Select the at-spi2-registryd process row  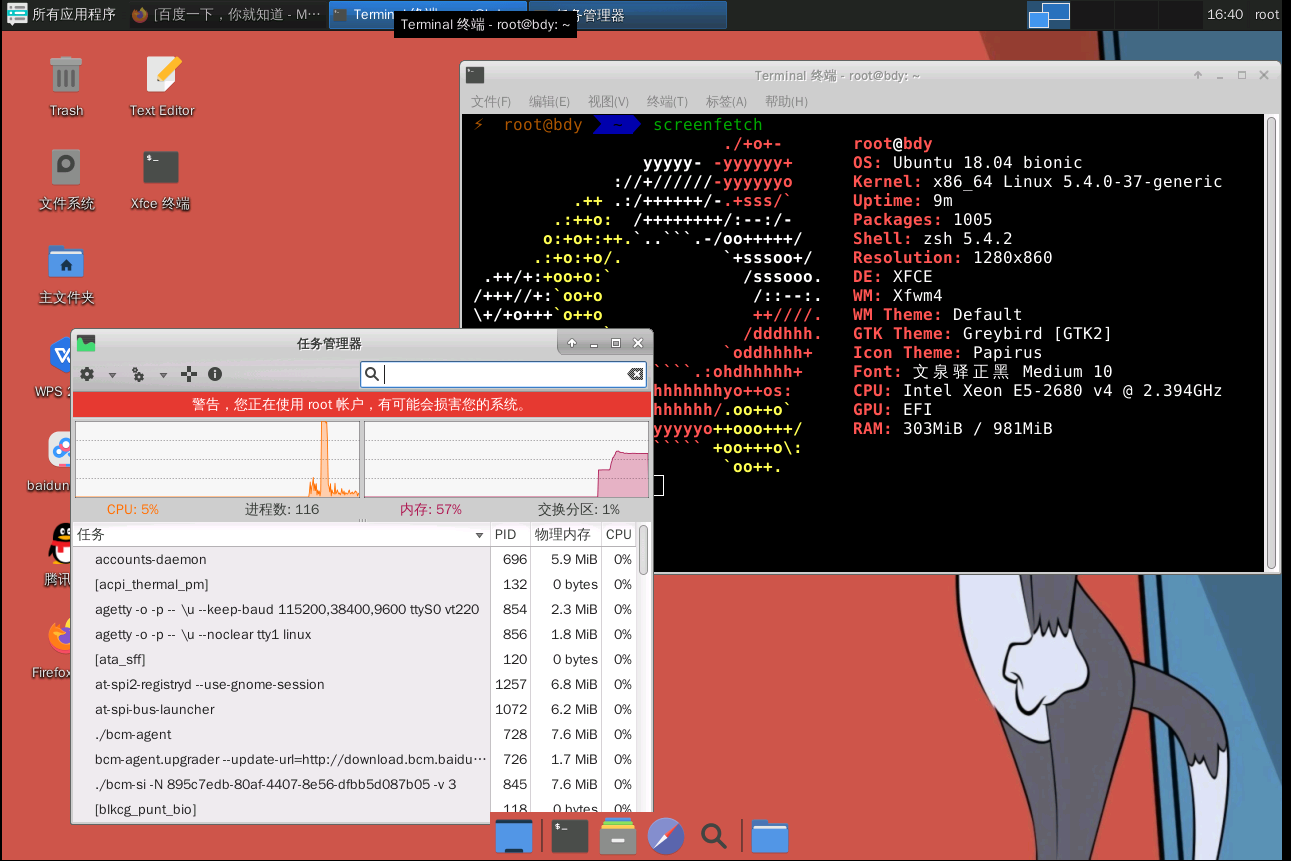pos(354,684)
